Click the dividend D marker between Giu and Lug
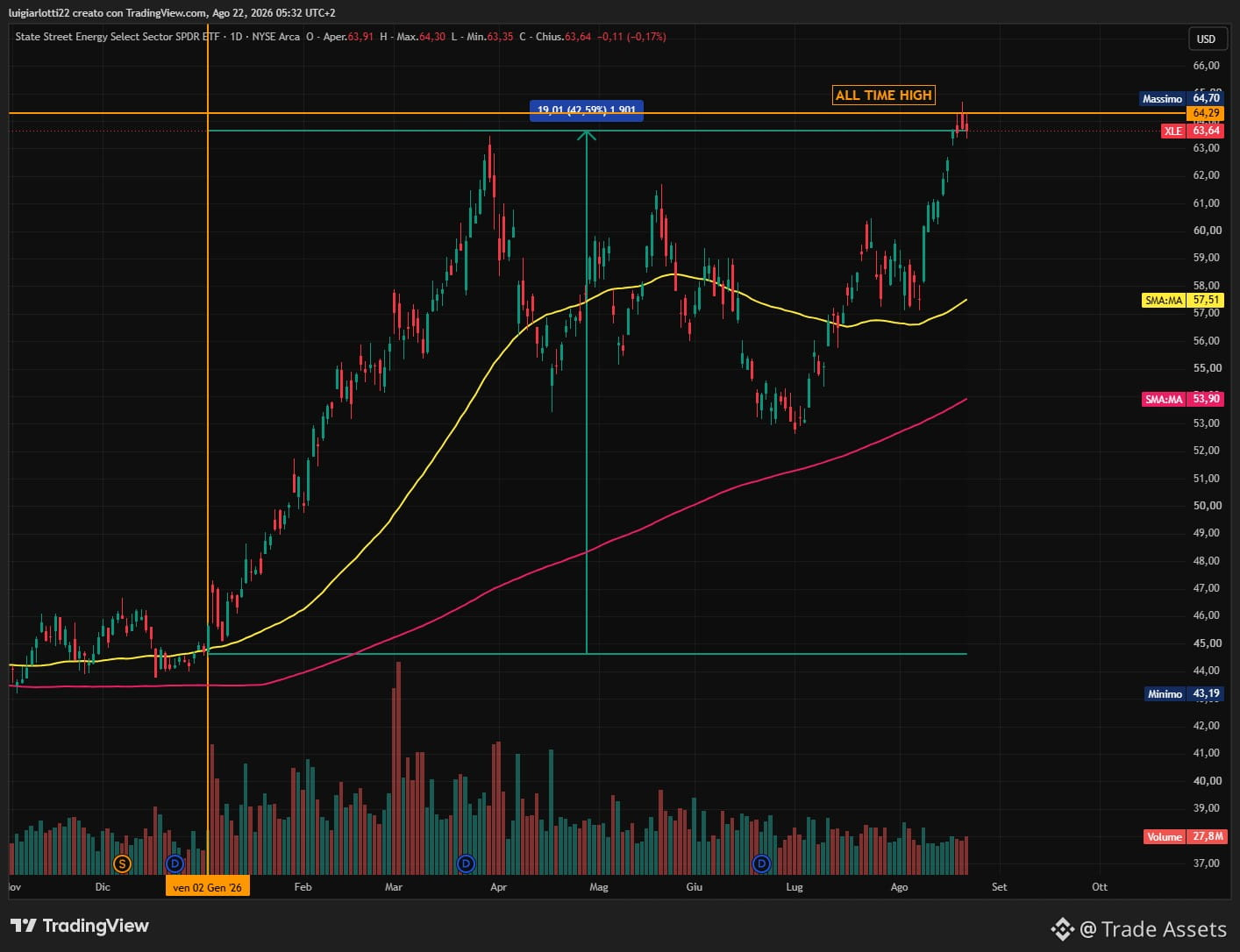Screen dimensions: 1240x952 [x=762, y=864]
